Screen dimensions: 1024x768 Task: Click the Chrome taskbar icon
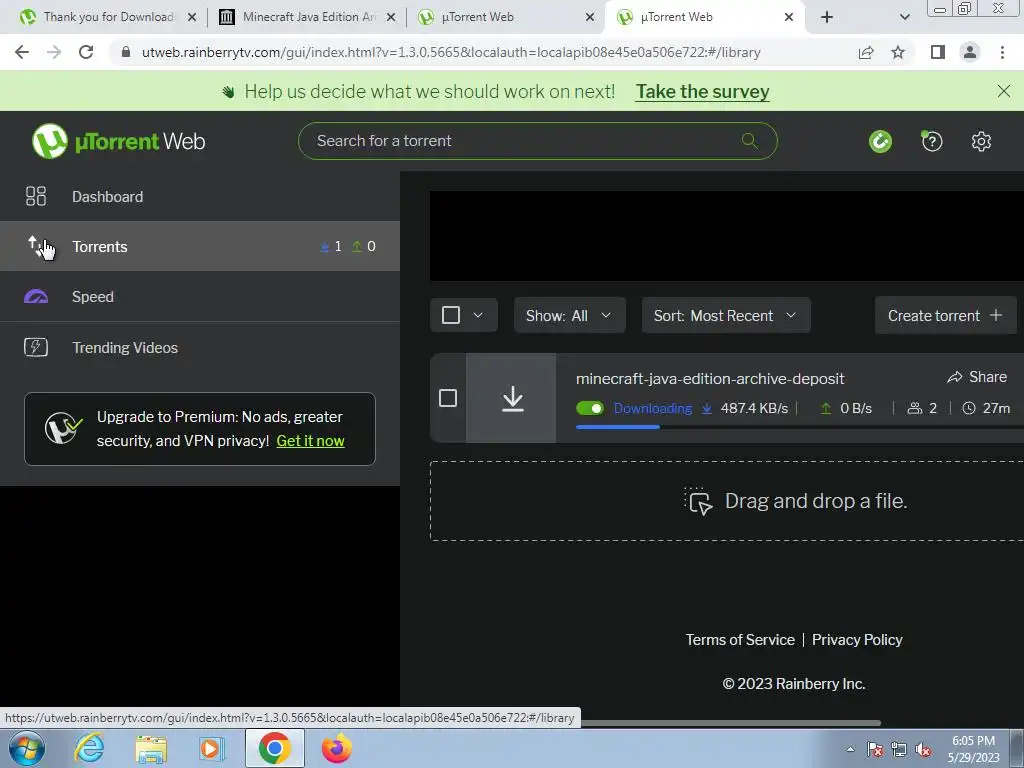coord(275,748)
